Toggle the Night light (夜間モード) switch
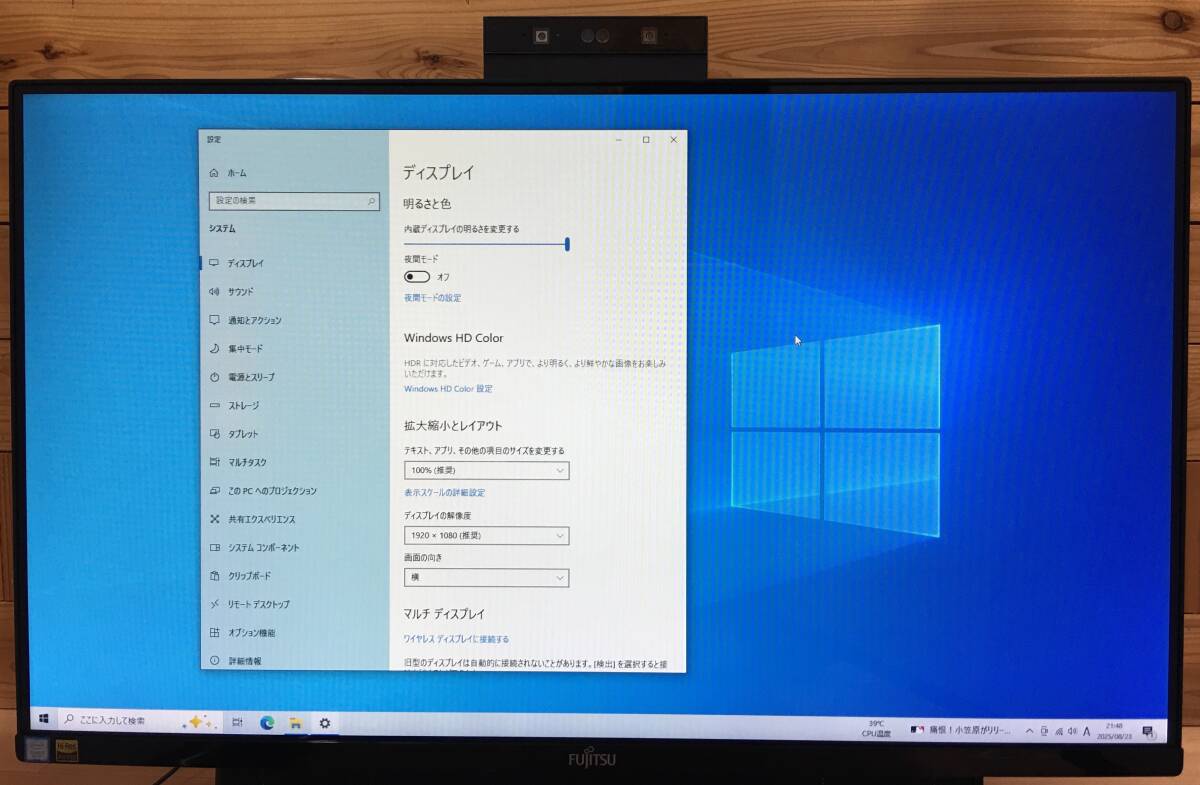The image size is (1200, 785). tap(417, 277)
